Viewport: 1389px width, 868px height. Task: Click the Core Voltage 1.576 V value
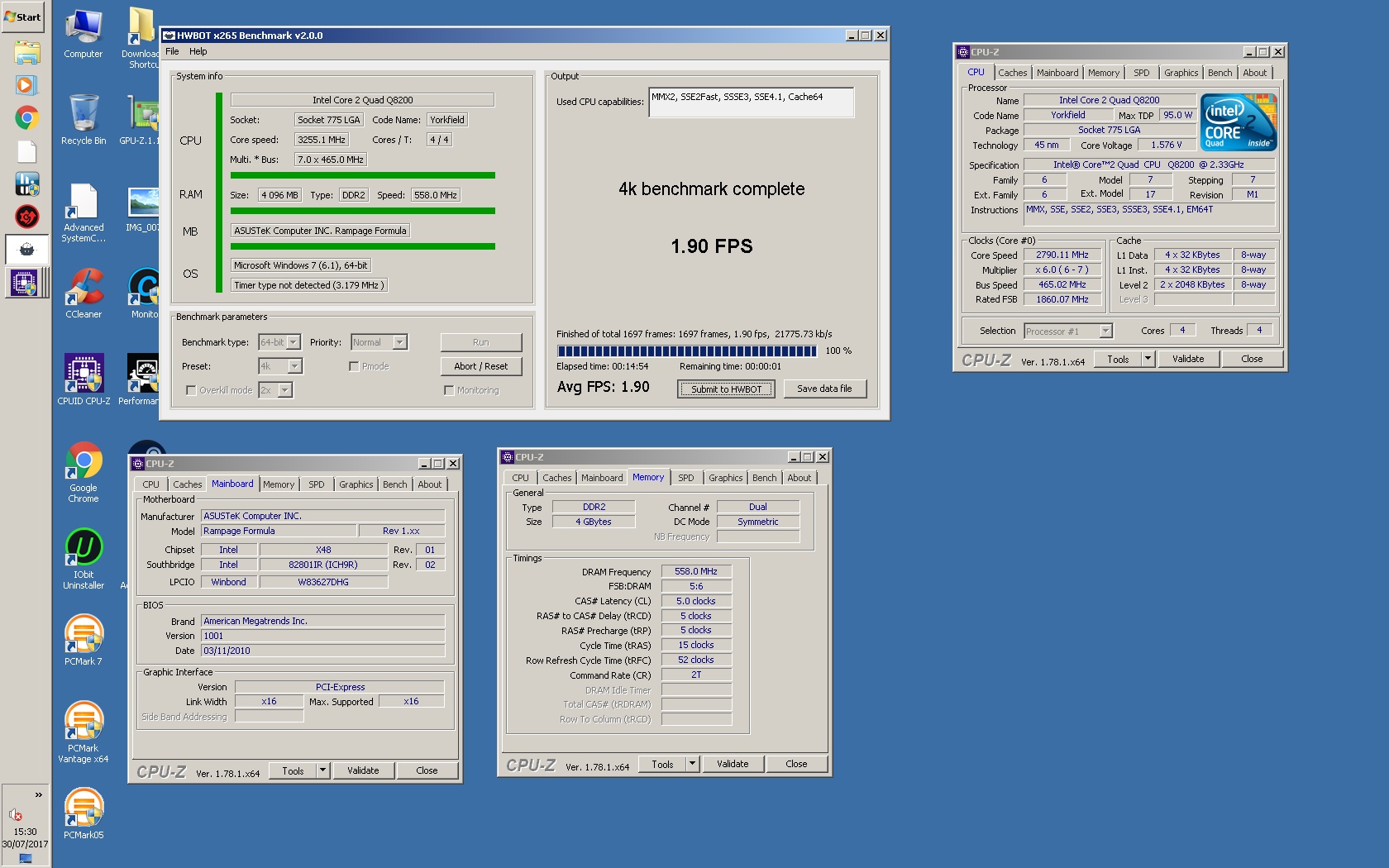[1167, 145]
